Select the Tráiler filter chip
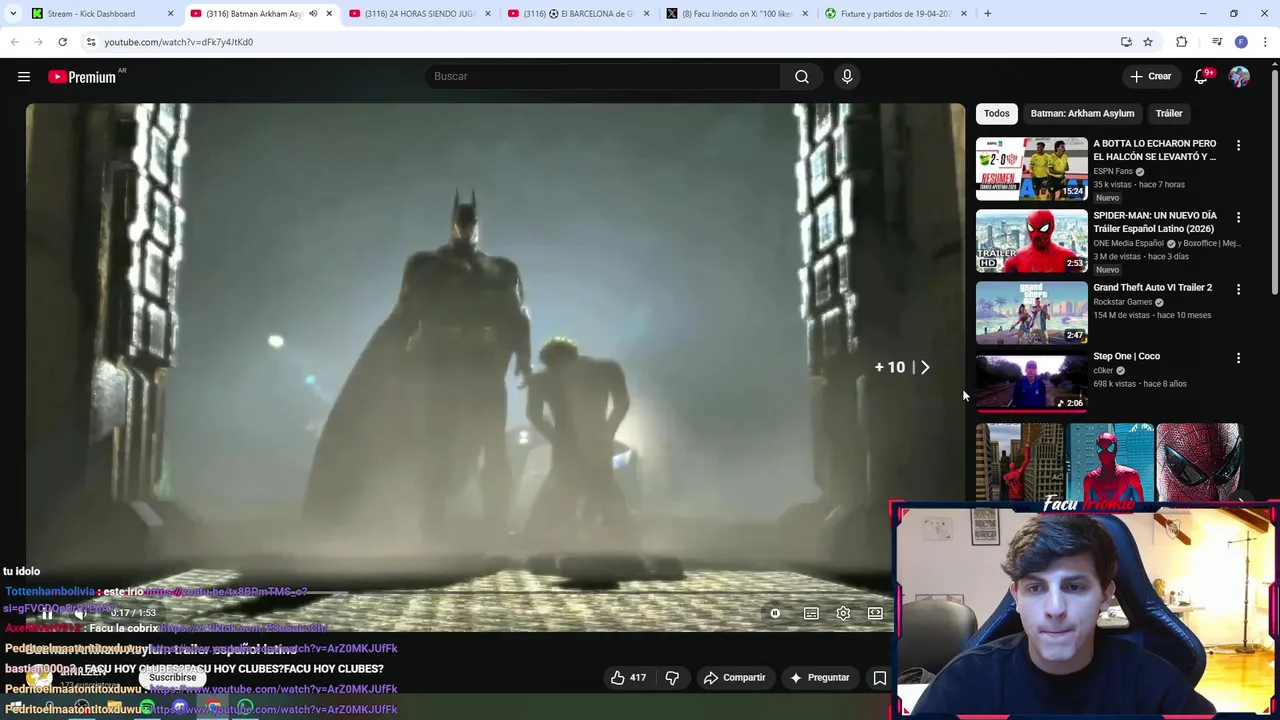The height and width of the screenshot is (720, 1280). (1169, 114)
